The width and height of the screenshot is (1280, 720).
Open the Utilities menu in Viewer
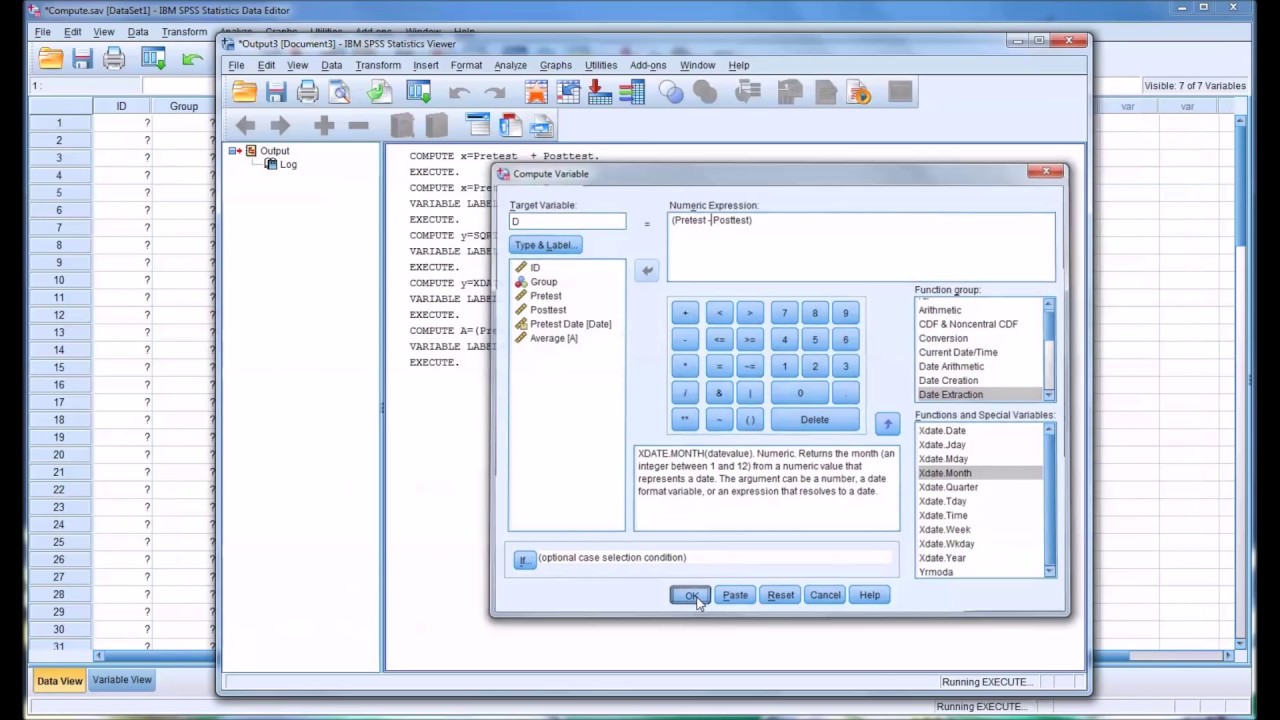601,65
